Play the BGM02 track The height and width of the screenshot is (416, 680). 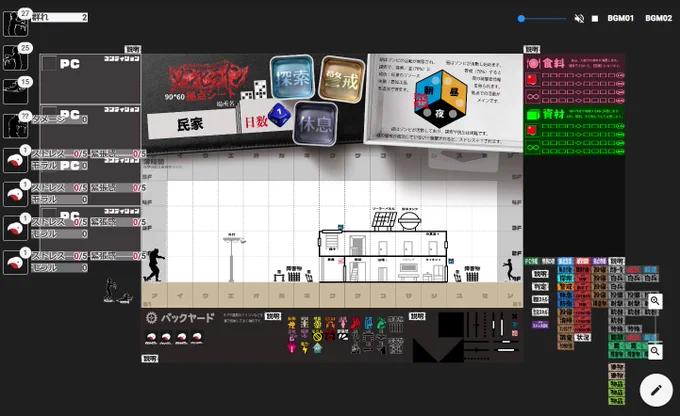[x=658, y=18]
